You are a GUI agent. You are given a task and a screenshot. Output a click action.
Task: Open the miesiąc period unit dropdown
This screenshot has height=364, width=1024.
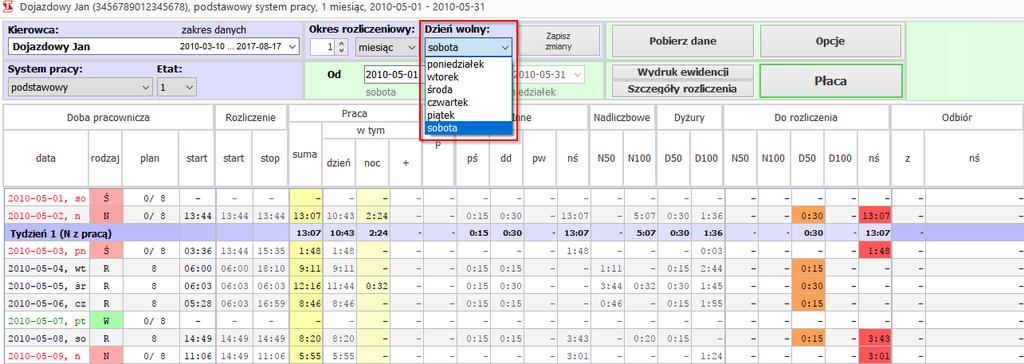pyautogui.click(x=388, y=47)
